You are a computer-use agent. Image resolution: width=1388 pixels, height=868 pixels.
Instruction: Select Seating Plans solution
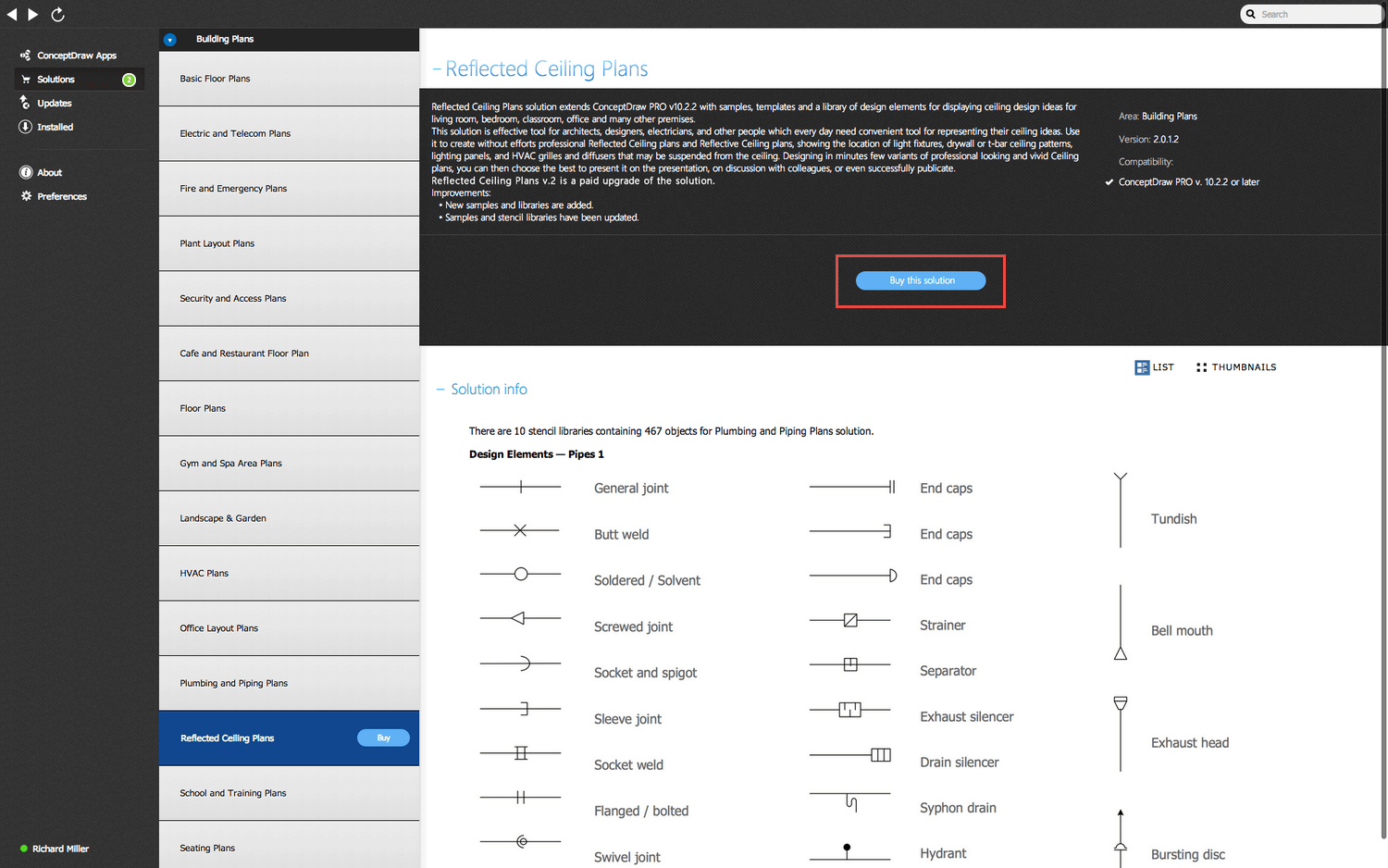(289, 845)
